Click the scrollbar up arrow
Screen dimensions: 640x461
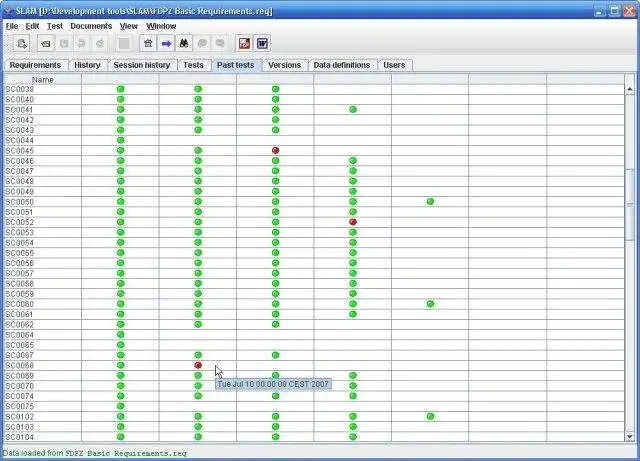(630, 89)
